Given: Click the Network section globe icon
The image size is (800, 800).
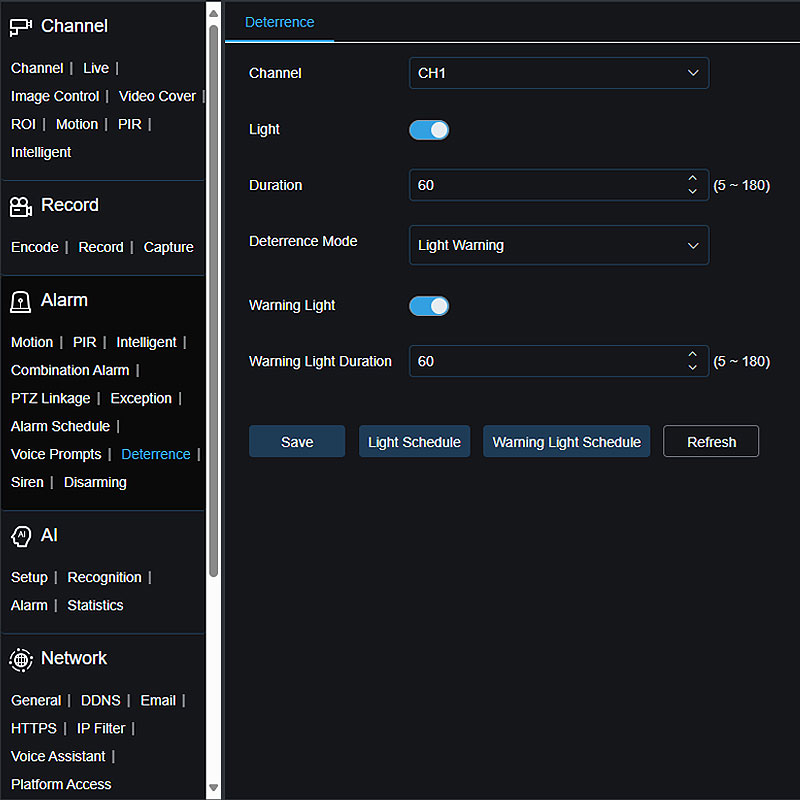Looking at the screenshot, I should point(21,659).
